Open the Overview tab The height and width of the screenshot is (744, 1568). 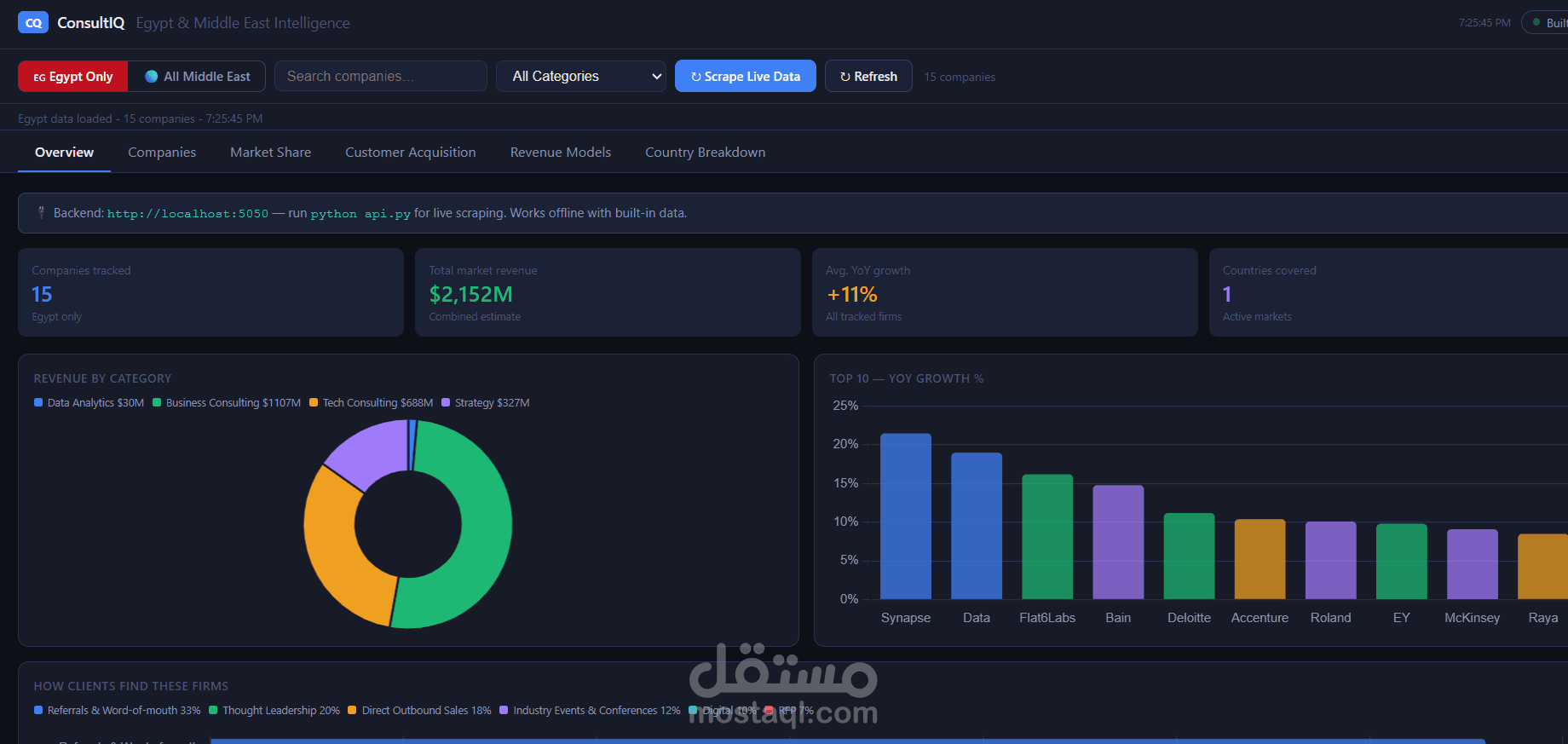(64, 153)
